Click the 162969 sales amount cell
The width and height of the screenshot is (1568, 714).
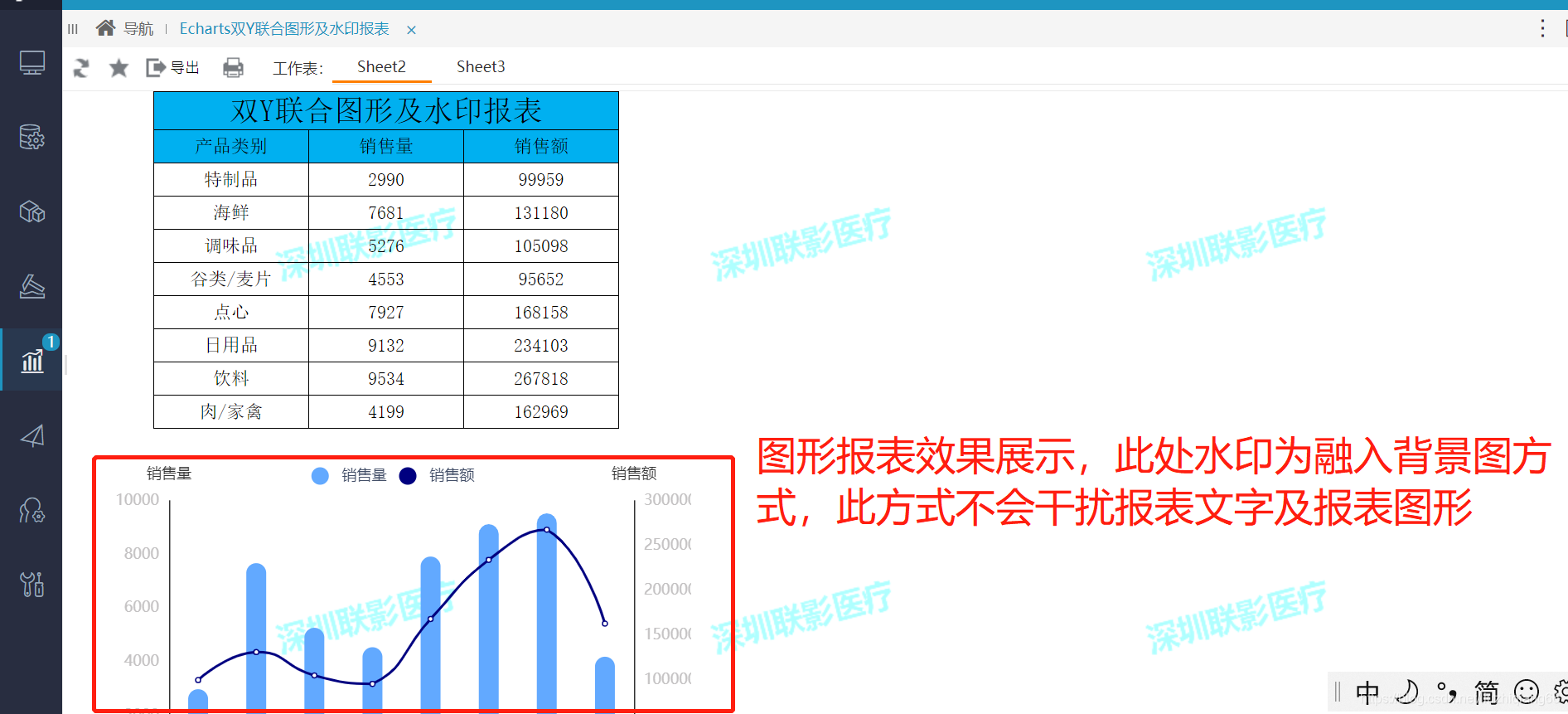[x=541, y=411]
